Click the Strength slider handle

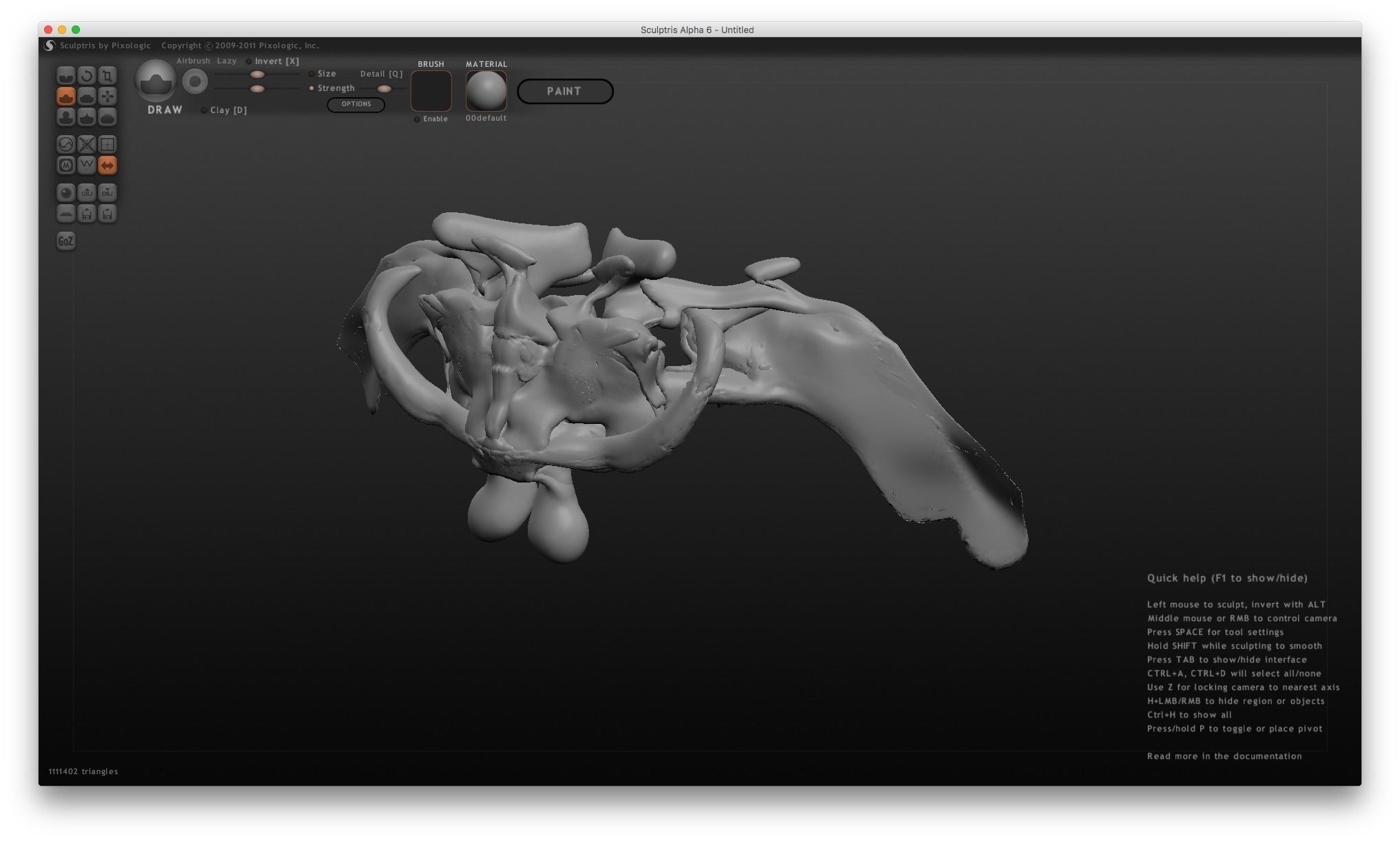pyautogui.click(x=257, y=89)
